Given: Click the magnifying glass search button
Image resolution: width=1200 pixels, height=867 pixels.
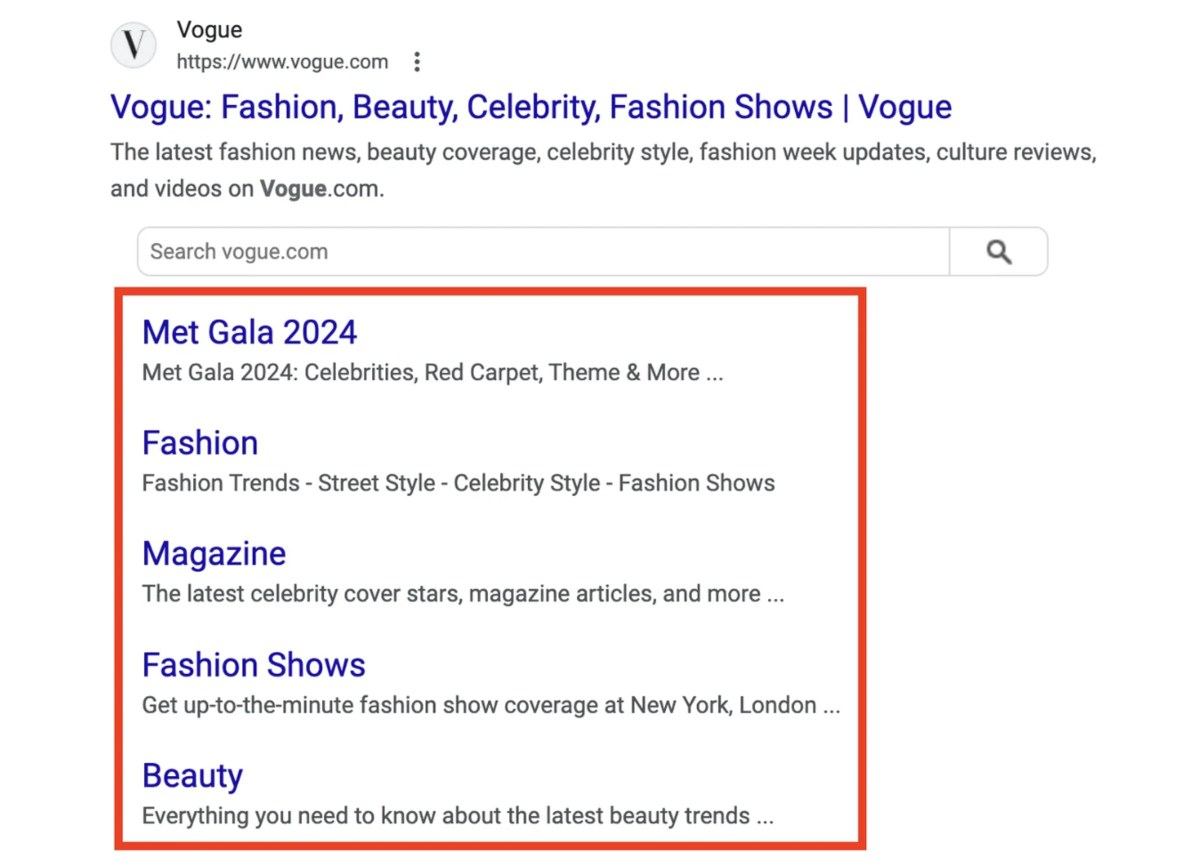Looking at the screenshot, I should [998, 251].
